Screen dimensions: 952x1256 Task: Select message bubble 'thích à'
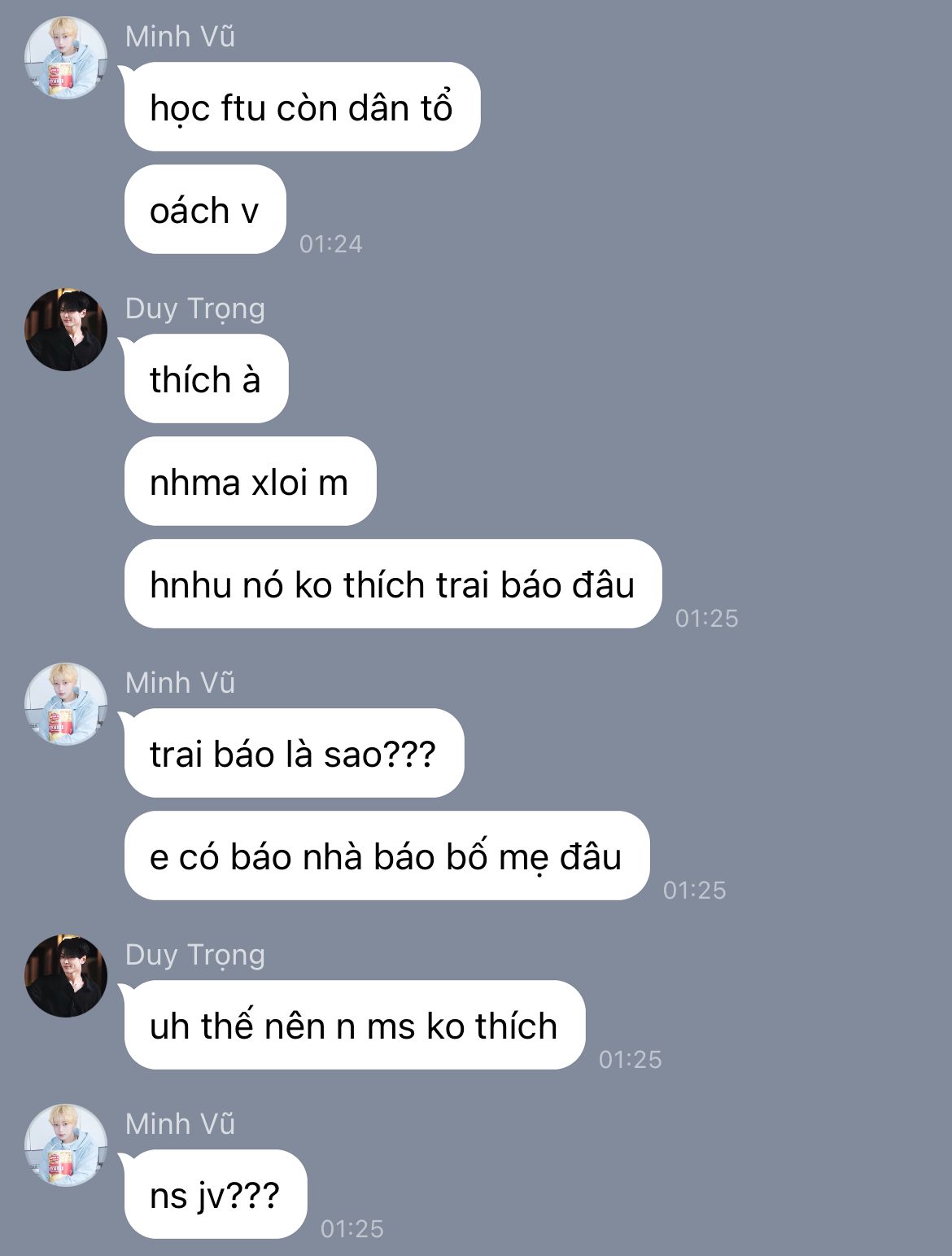coord(206,379)
